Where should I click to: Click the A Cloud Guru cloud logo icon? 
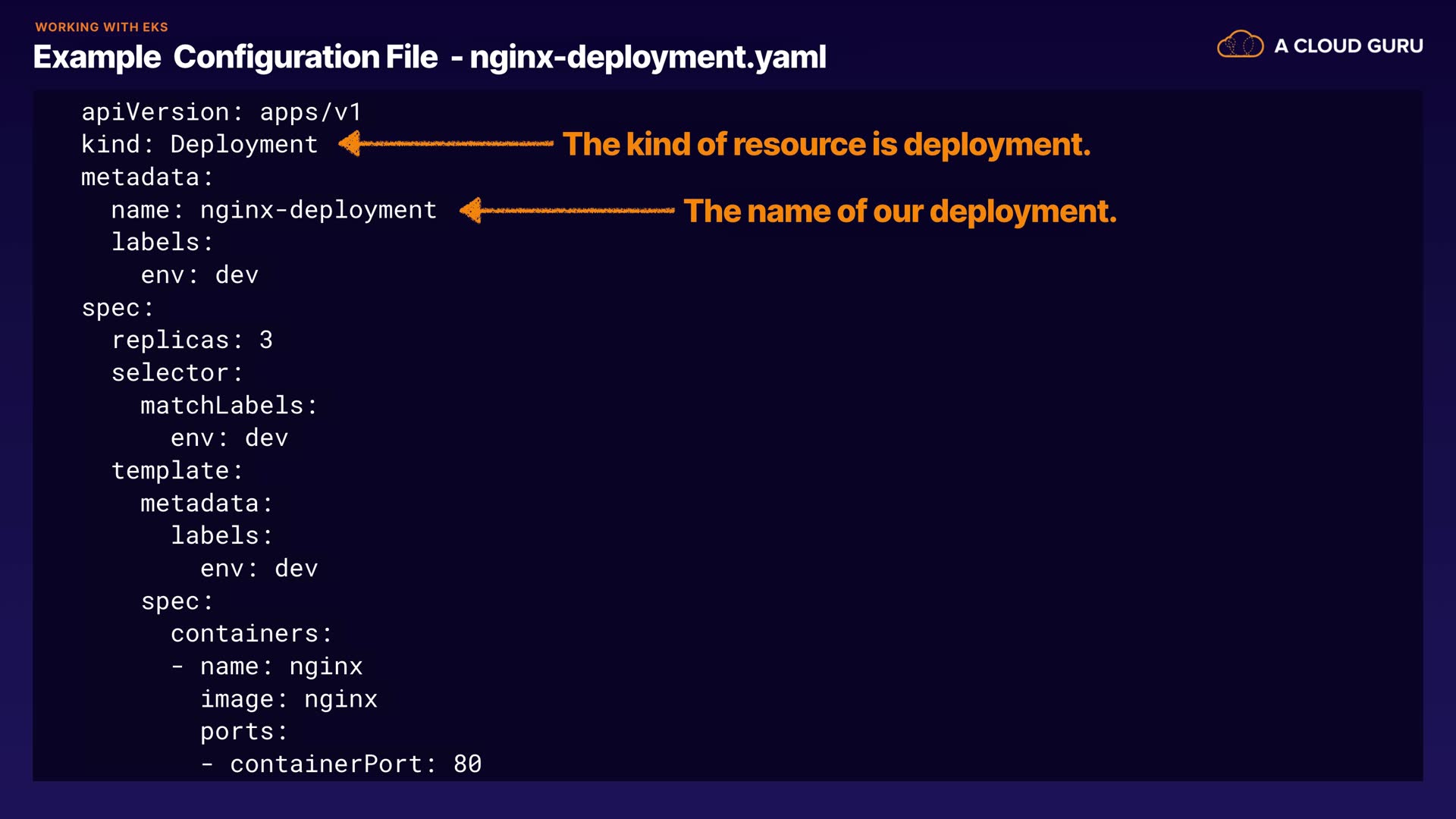click(1240, 45)
